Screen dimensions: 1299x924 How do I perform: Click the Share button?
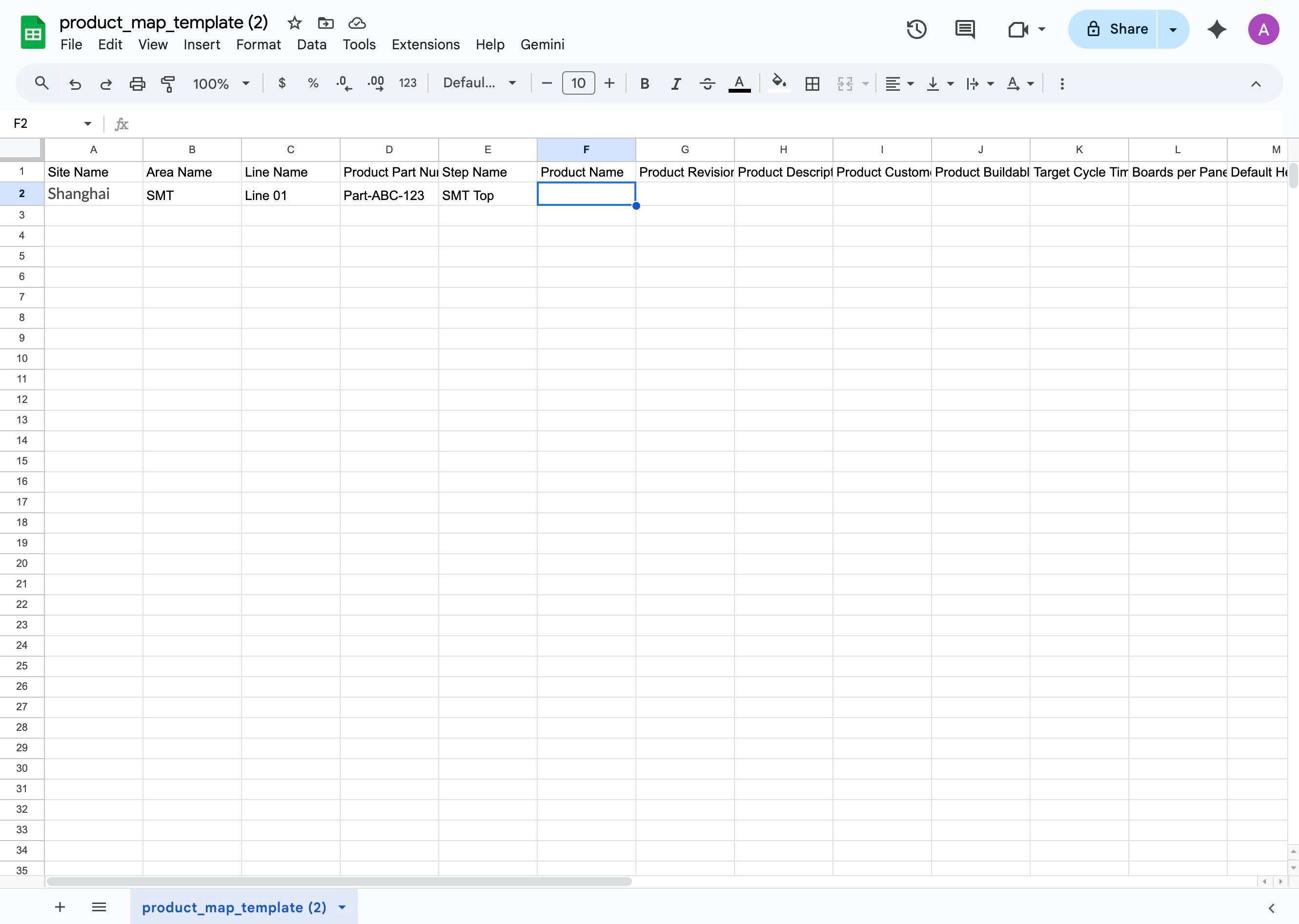1116,29
